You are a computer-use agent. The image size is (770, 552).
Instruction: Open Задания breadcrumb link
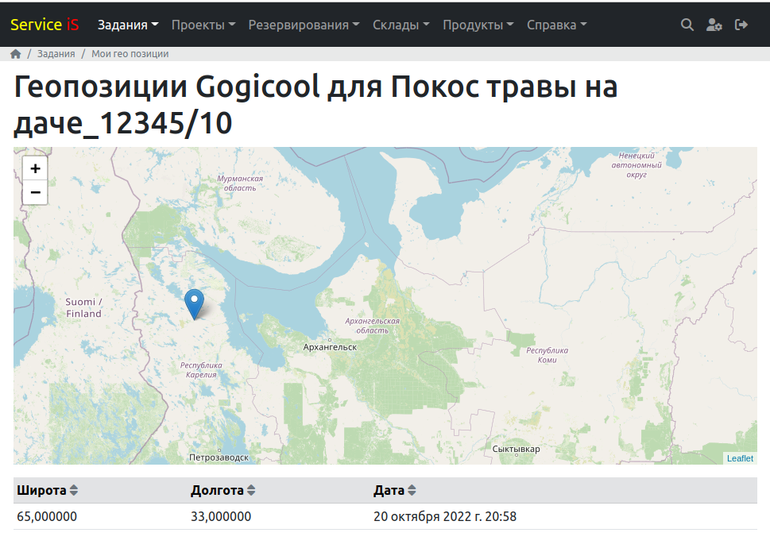coord(56,54)
